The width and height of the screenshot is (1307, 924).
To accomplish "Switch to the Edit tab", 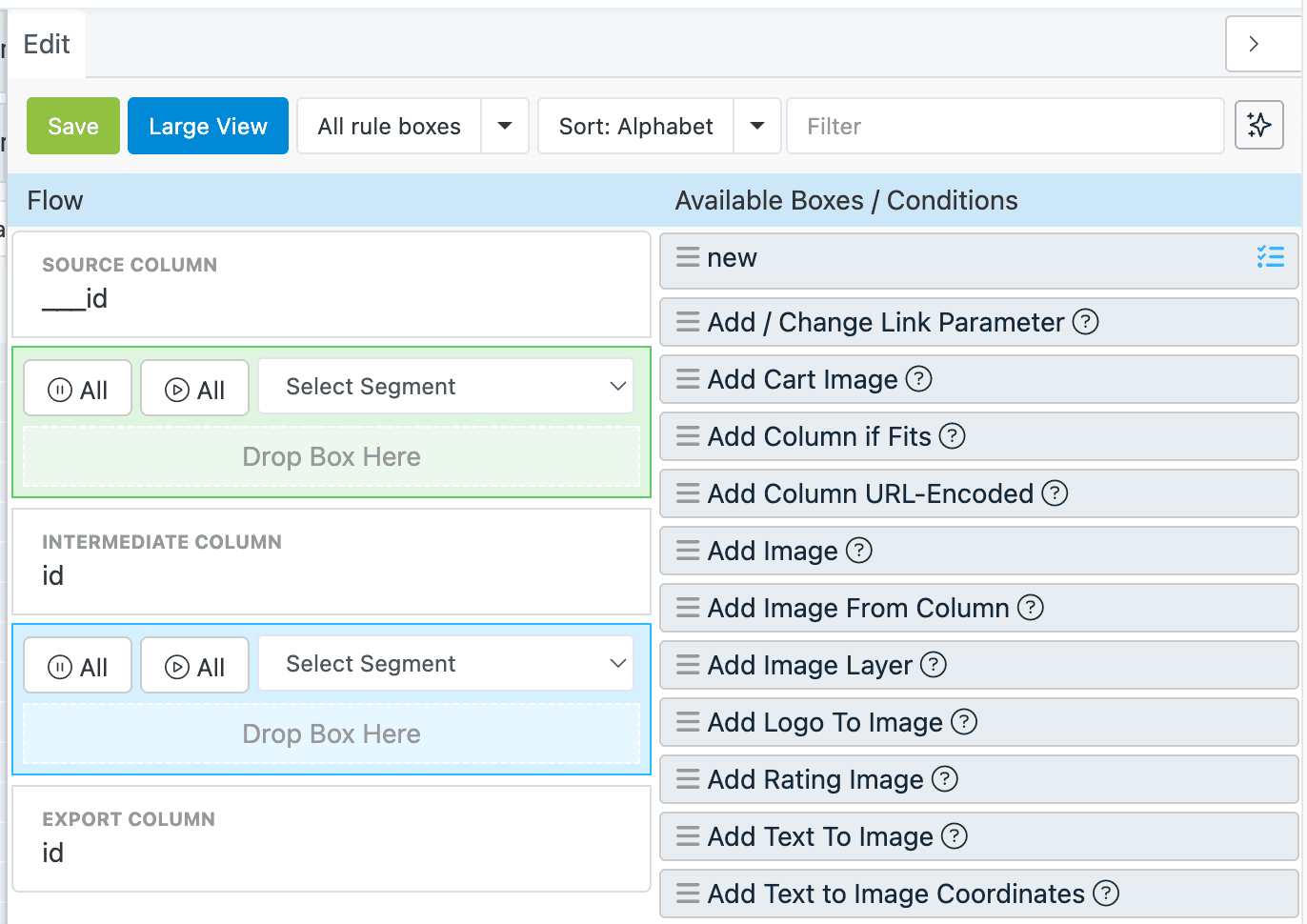I will click(x=47, y=45).
